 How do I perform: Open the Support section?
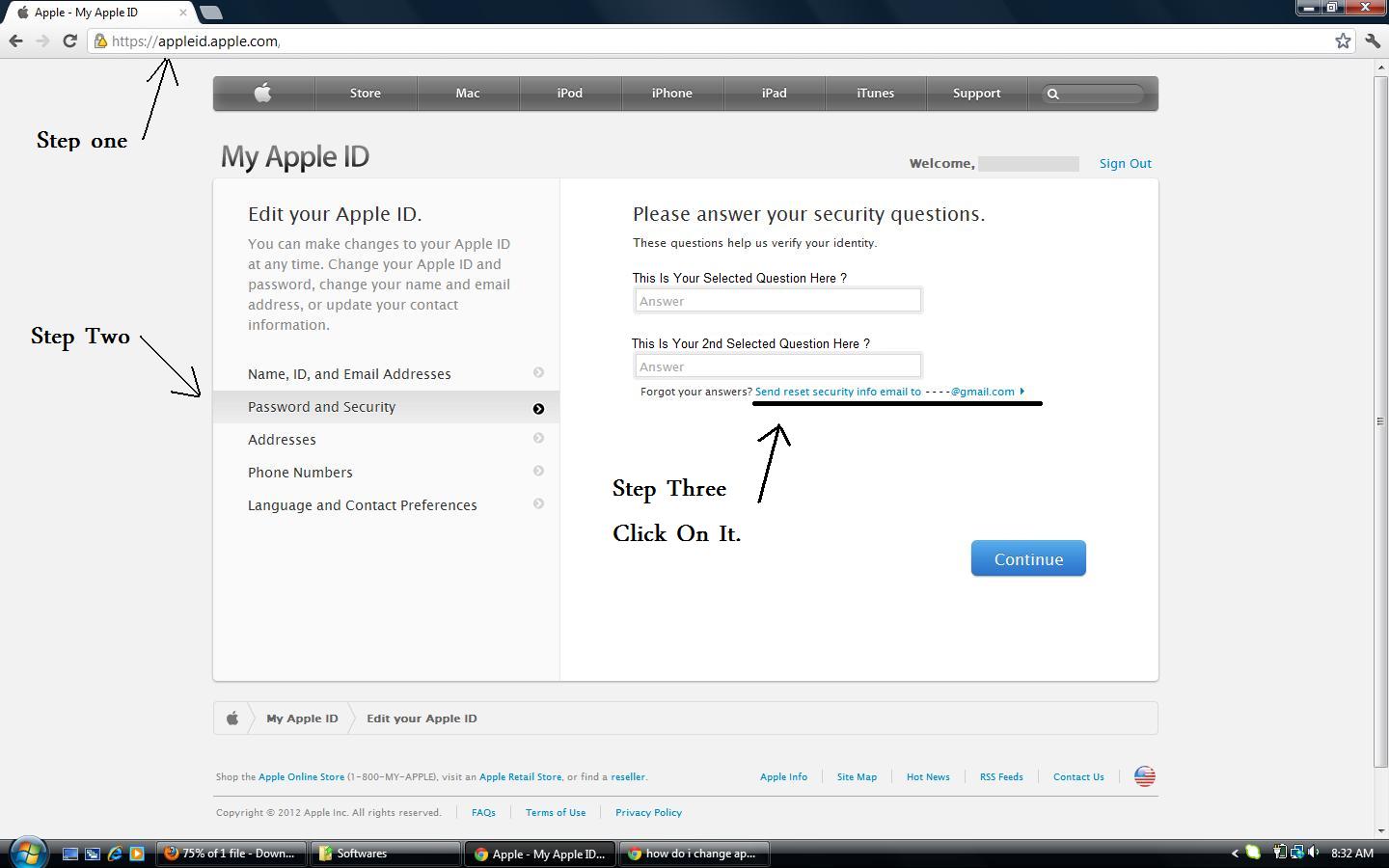(x=977, y=94)
